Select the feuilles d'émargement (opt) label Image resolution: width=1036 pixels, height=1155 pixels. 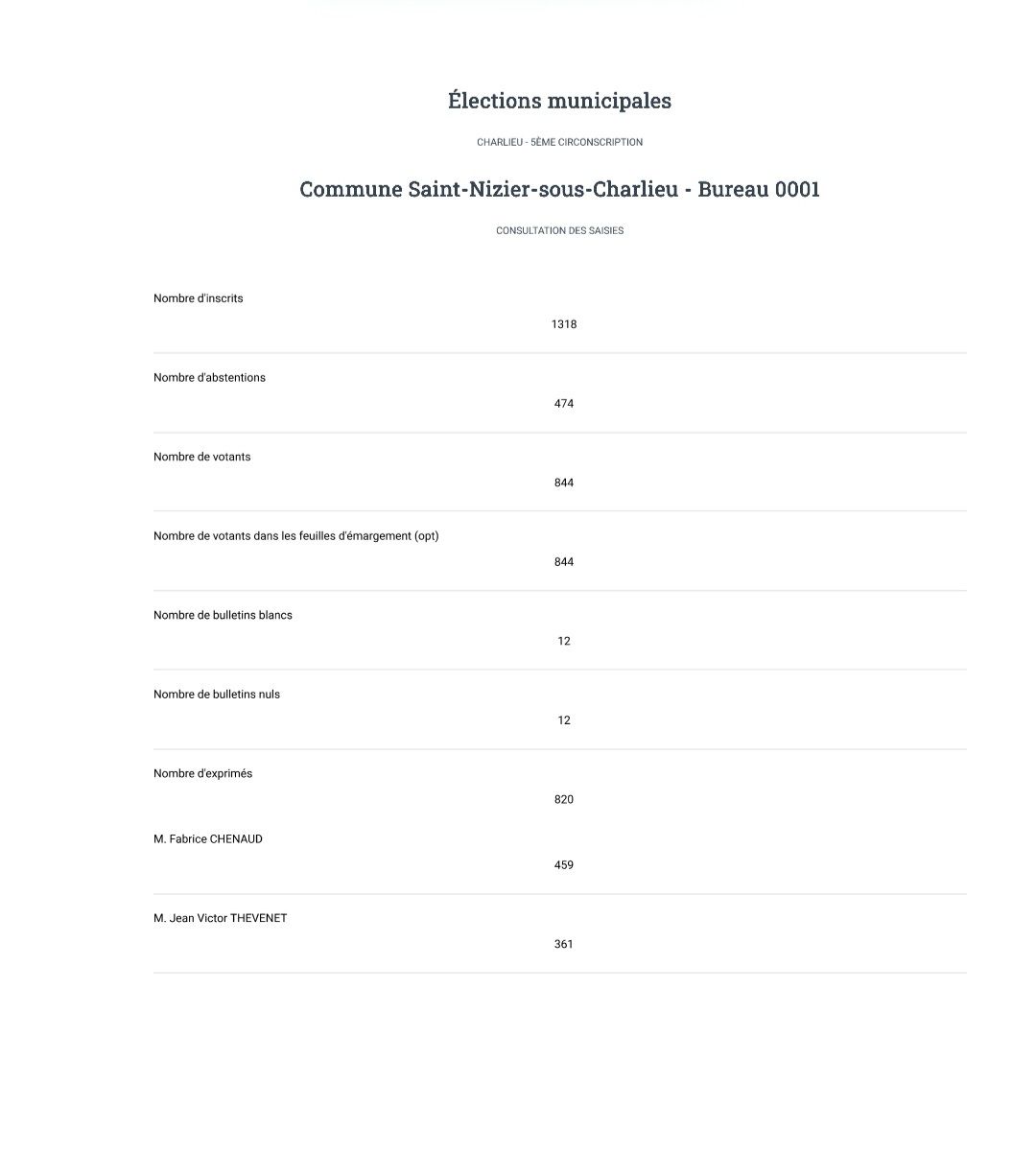[296, 536]
